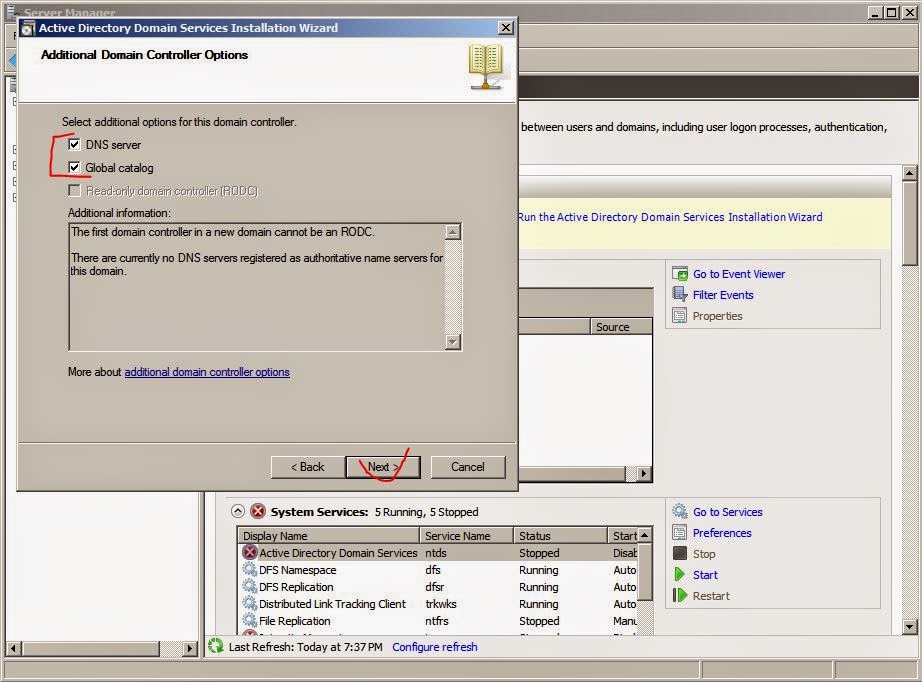Viewport: 922px width, 682px height.
Task: Click the down arrow in the Server Manager main scrollbar
Action: click(x=909, y=627)
